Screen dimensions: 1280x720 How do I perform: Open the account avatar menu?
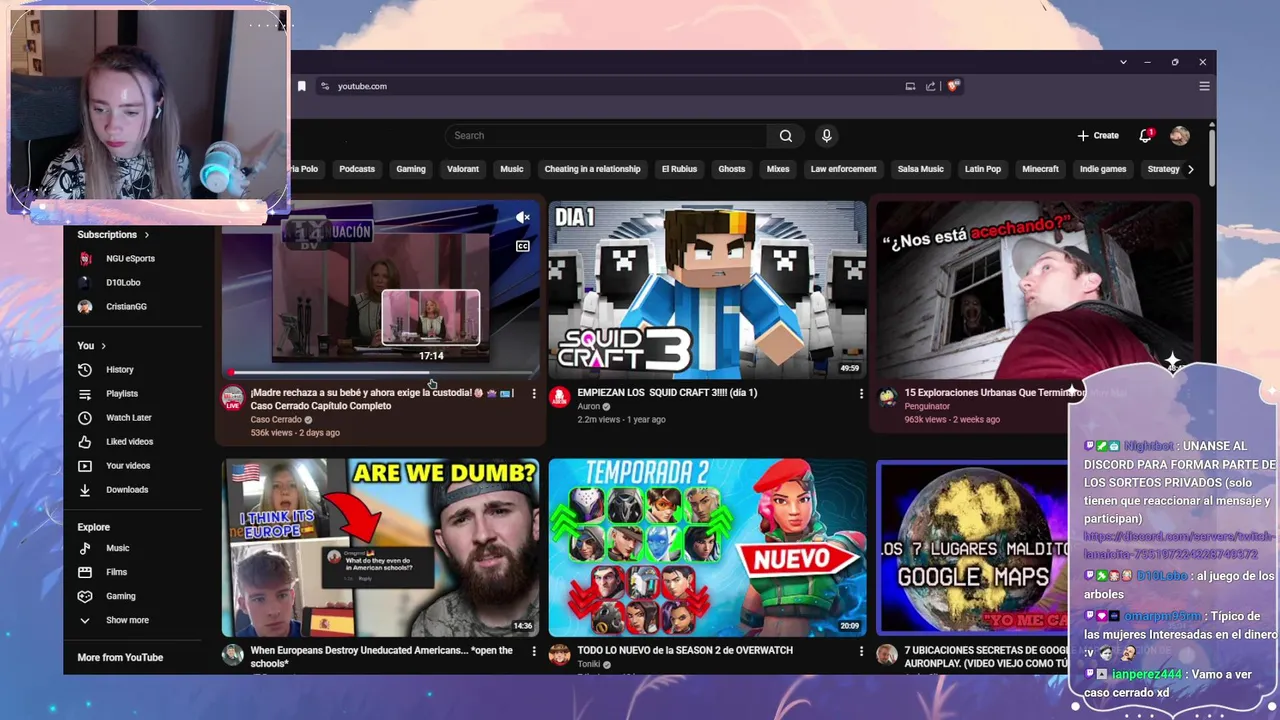[1180, 136]
